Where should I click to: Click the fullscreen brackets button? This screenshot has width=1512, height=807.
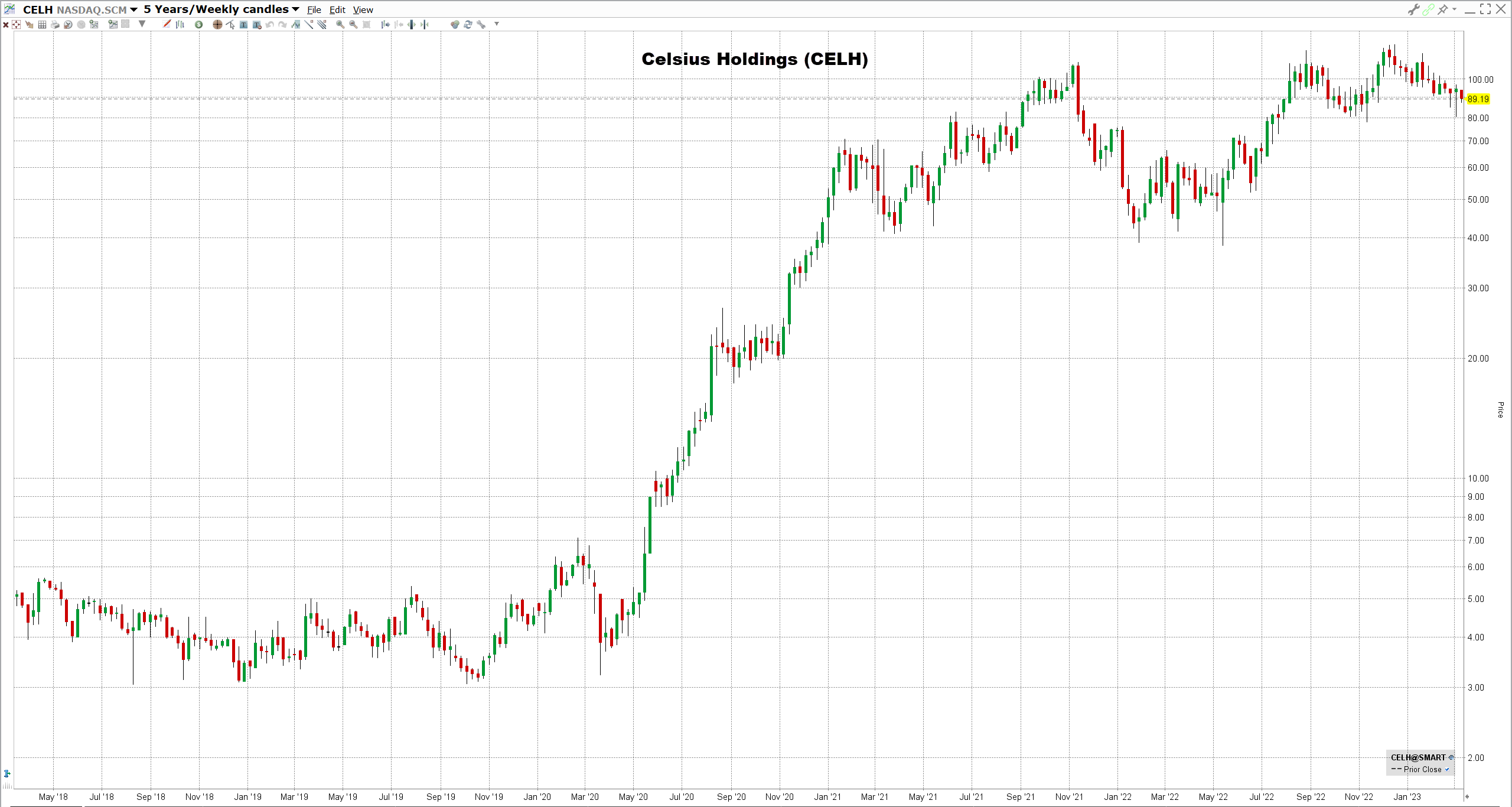pos(1485,9)
